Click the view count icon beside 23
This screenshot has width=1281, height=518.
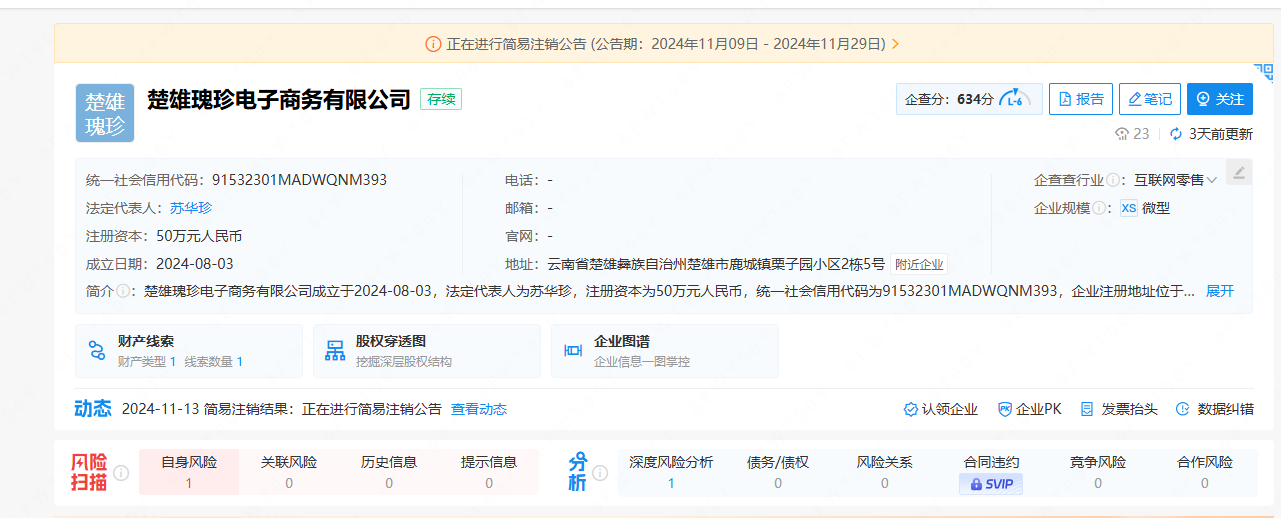pyautogui.click(x=1121, y=133)
